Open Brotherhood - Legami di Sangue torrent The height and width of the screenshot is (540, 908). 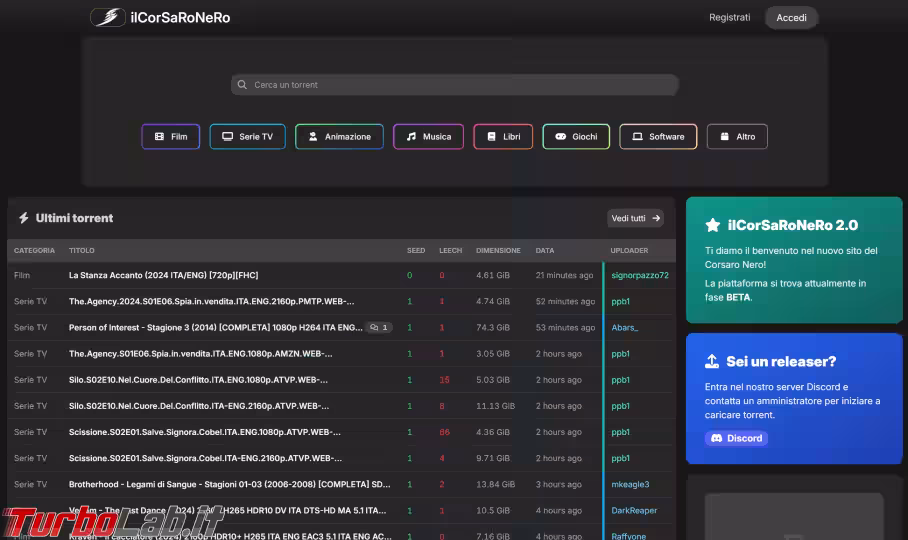pos(229,484)
